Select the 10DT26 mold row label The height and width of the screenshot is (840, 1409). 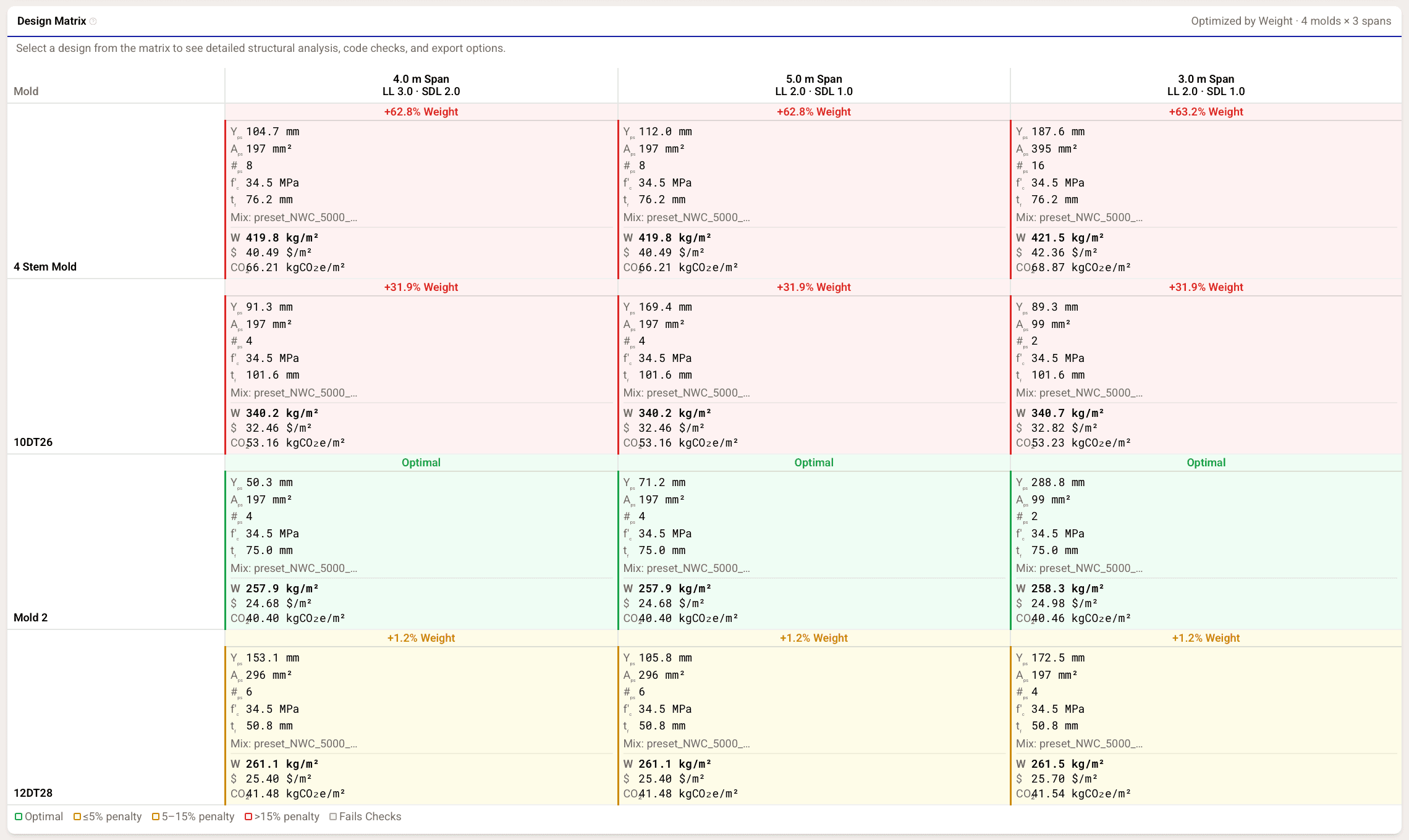point(33,442)
